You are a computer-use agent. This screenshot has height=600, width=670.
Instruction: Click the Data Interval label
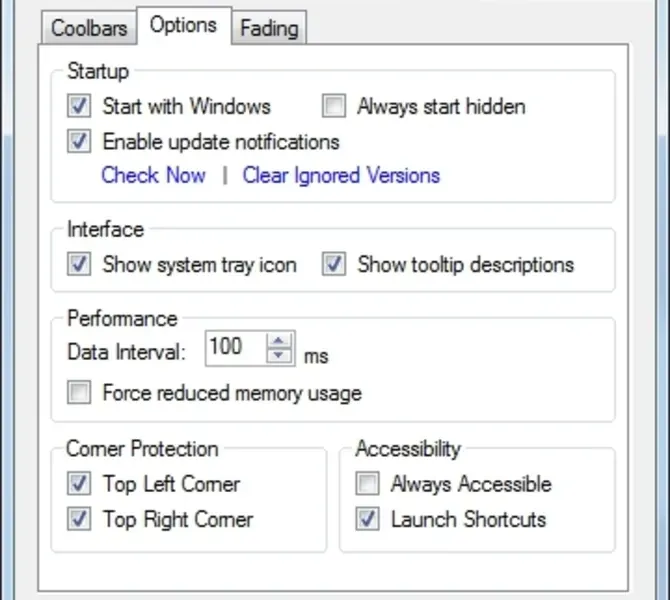click(x=127, y=352)
